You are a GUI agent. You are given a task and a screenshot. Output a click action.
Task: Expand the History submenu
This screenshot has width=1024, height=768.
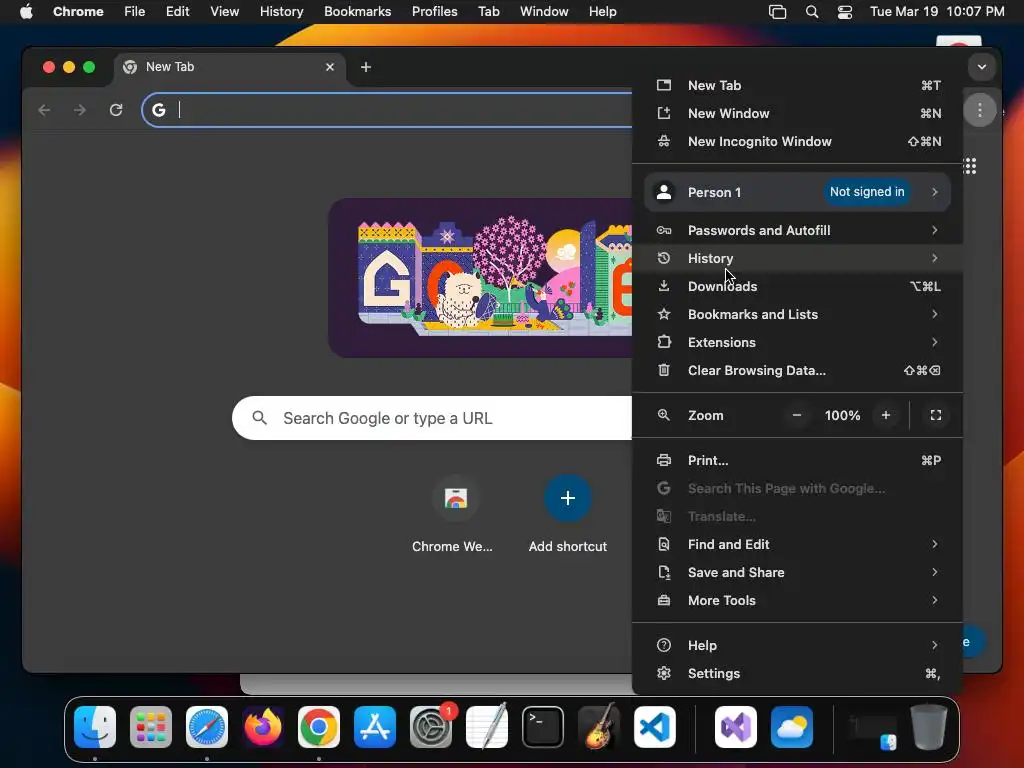(x=797, y=259)
